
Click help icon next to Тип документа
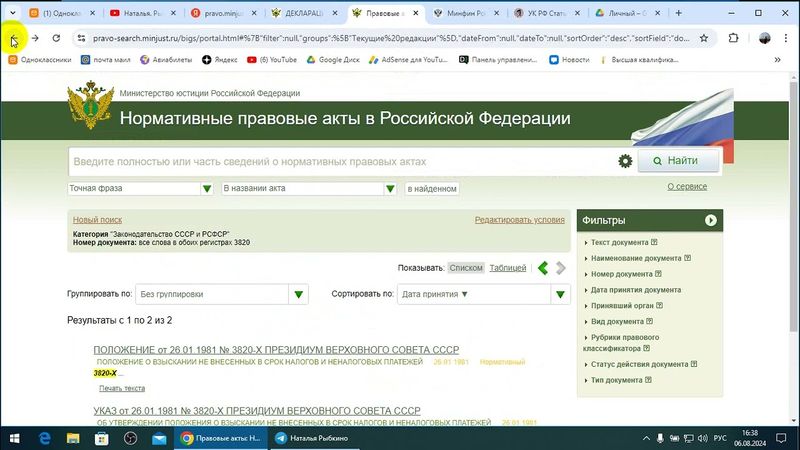648,380
